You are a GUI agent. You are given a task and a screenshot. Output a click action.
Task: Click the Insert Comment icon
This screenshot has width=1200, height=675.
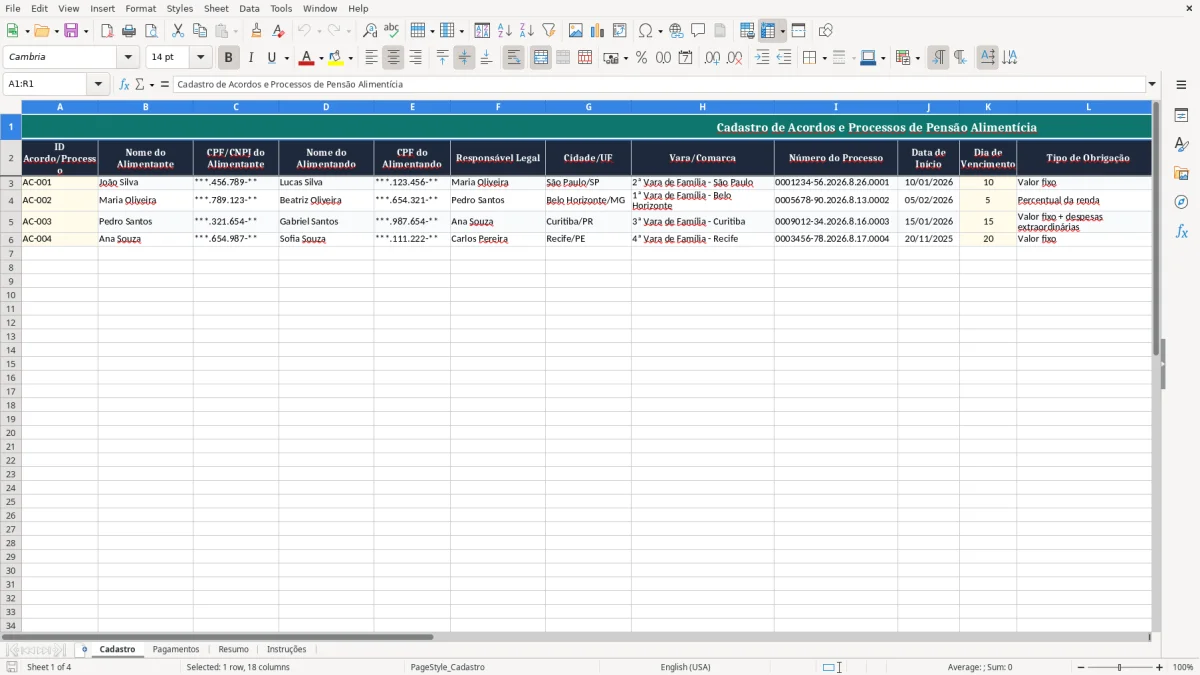(698, 31)
